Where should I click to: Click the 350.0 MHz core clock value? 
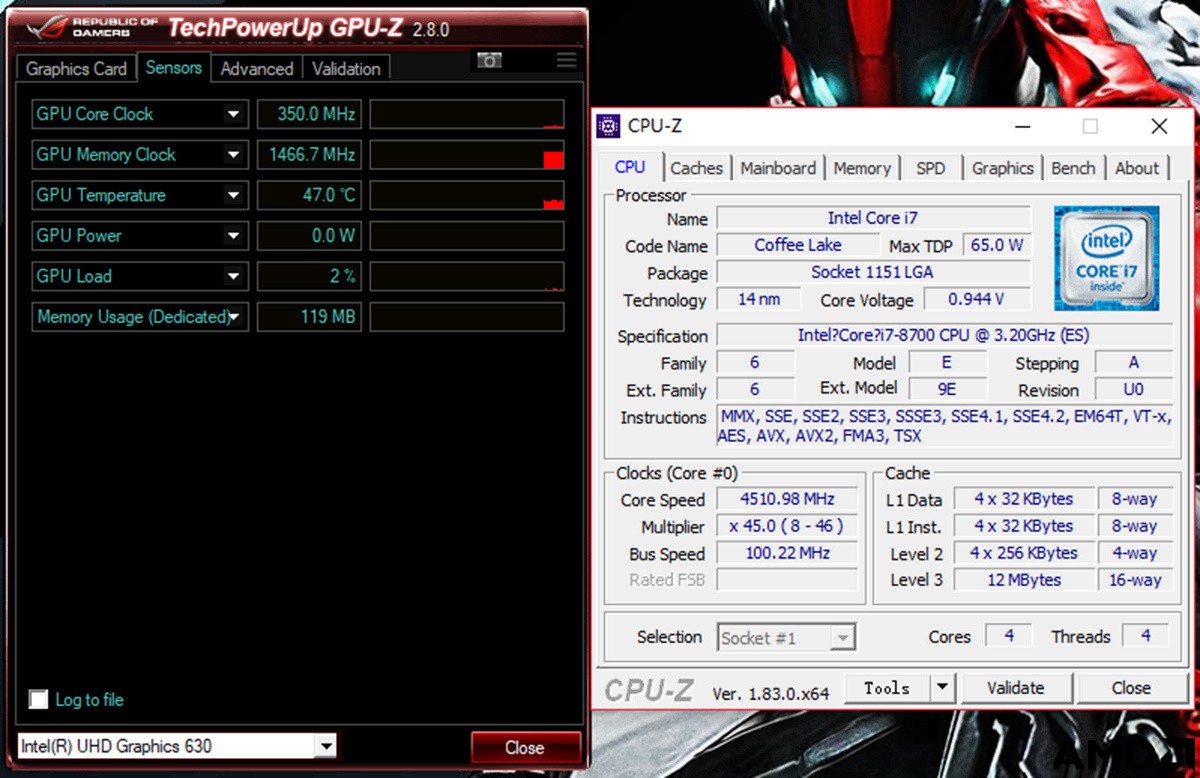[x=309, y=114]
